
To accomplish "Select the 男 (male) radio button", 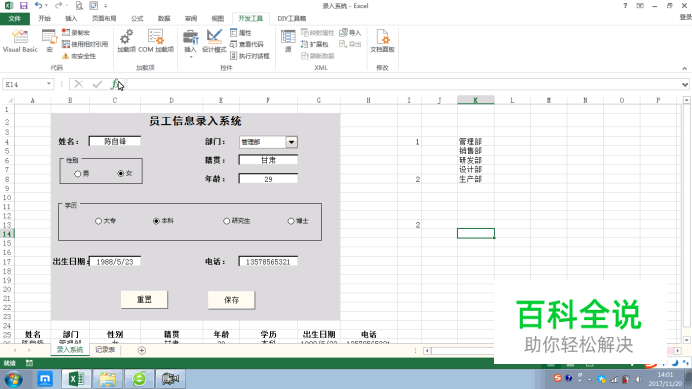I will [78, 174].
